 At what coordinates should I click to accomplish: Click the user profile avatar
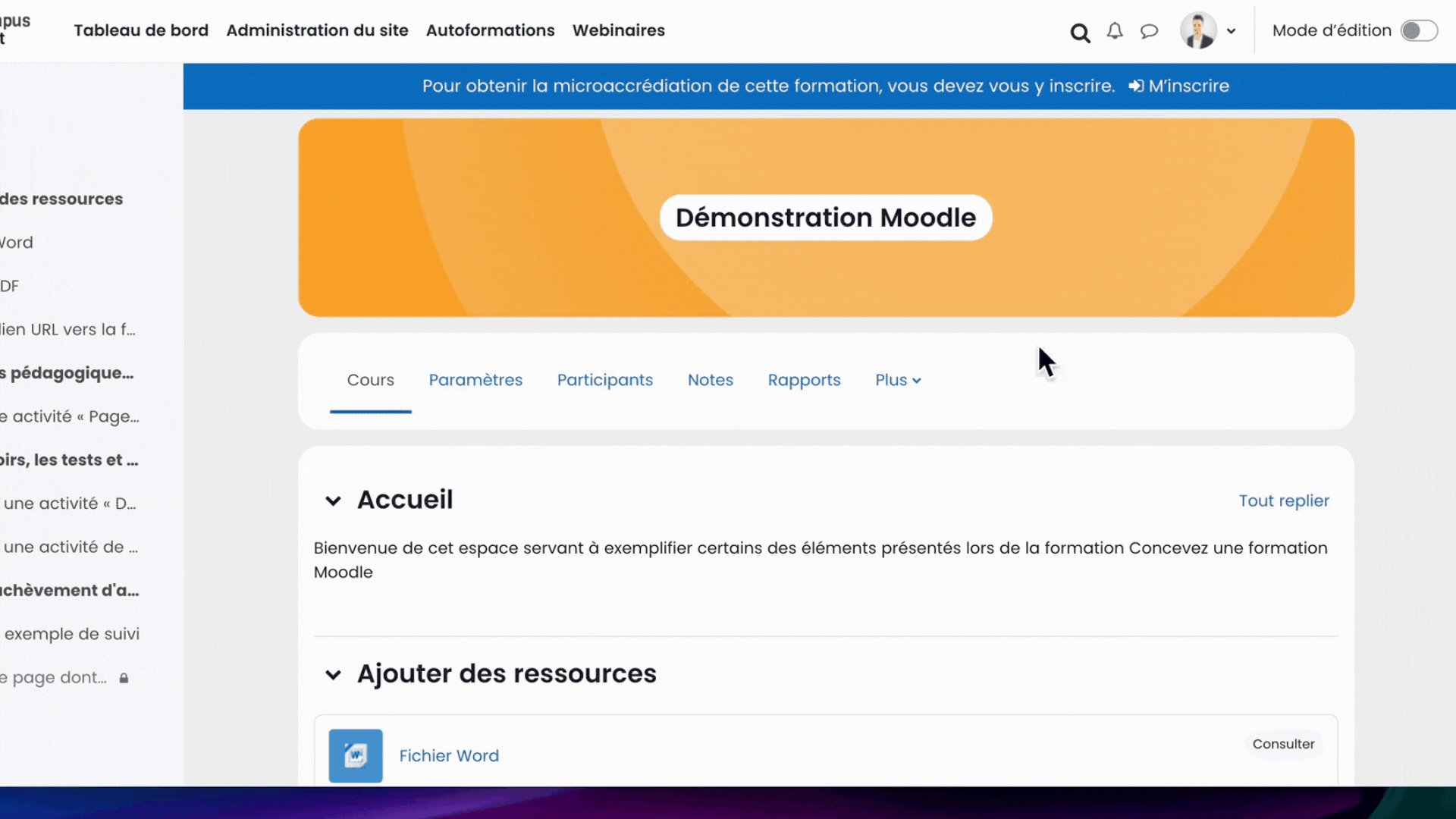1197,30
